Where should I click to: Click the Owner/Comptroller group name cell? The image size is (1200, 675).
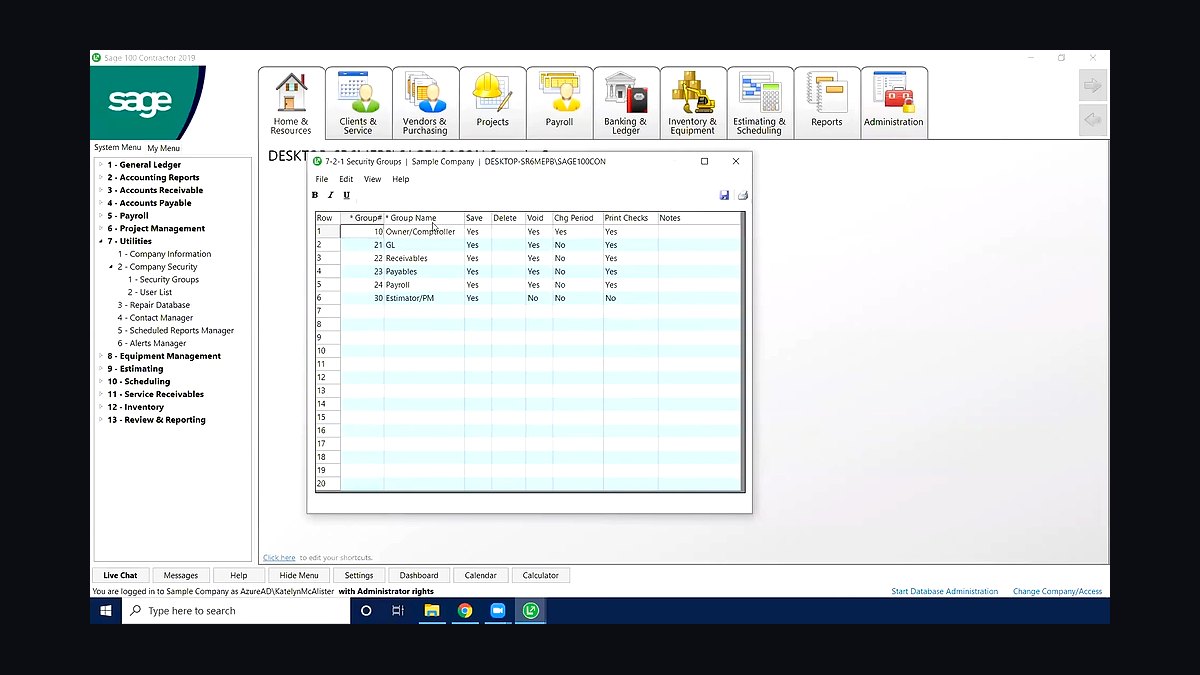point(424,232)
